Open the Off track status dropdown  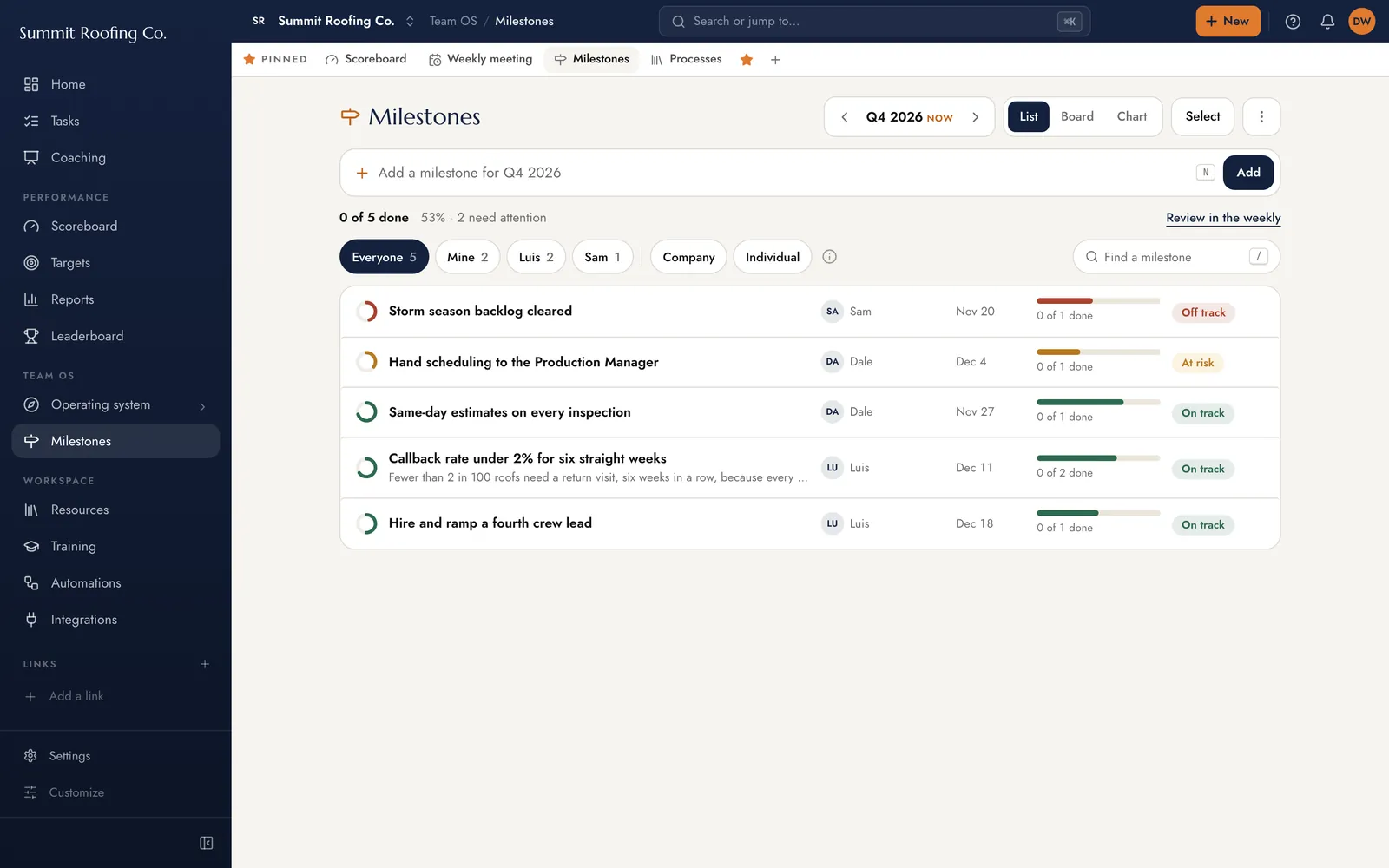[x=1203, y=312]
